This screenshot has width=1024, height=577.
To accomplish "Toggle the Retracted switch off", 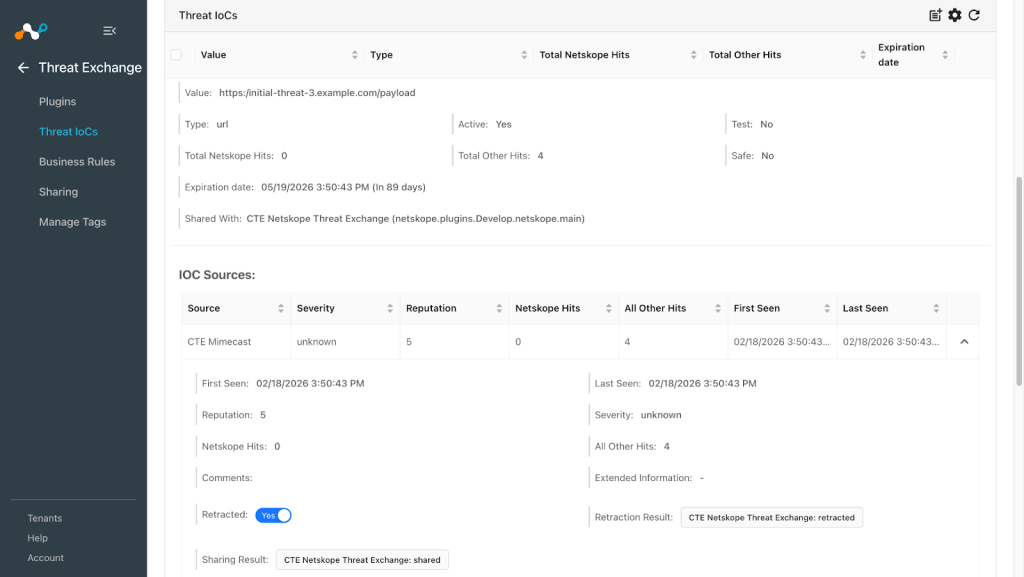I will coord(273,515).
